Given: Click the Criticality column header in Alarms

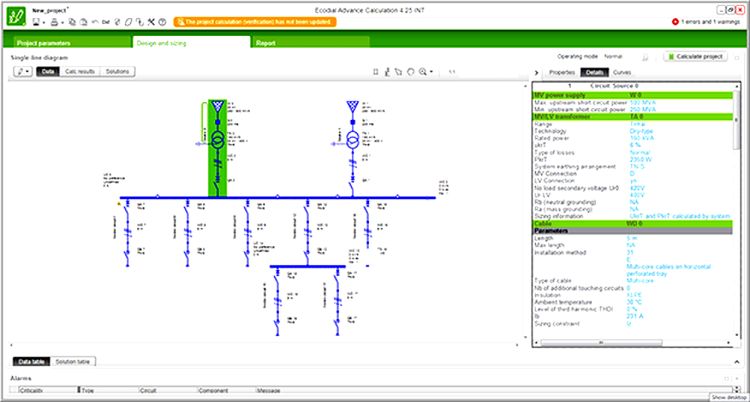Looking at the screenshot, I should click(x=46, y=391).
